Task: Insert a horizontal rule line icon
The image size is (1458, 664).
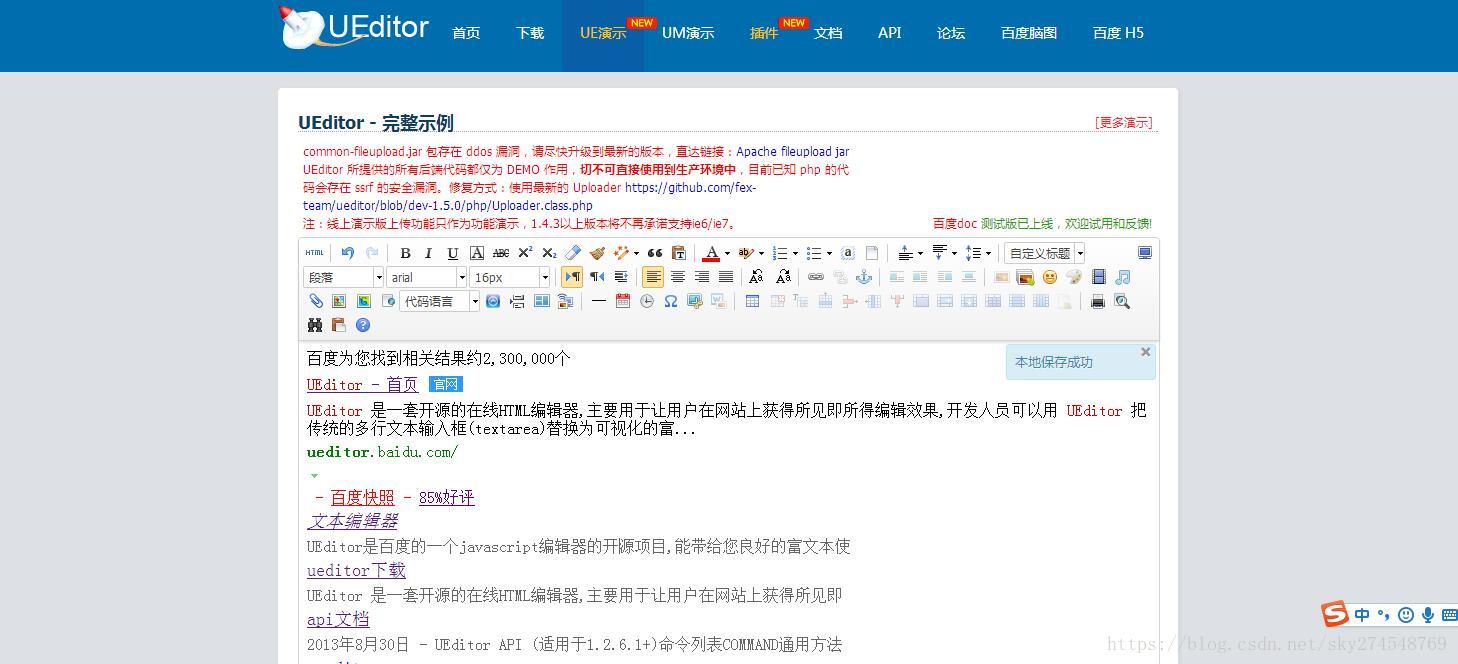Action: coord(598,301)
